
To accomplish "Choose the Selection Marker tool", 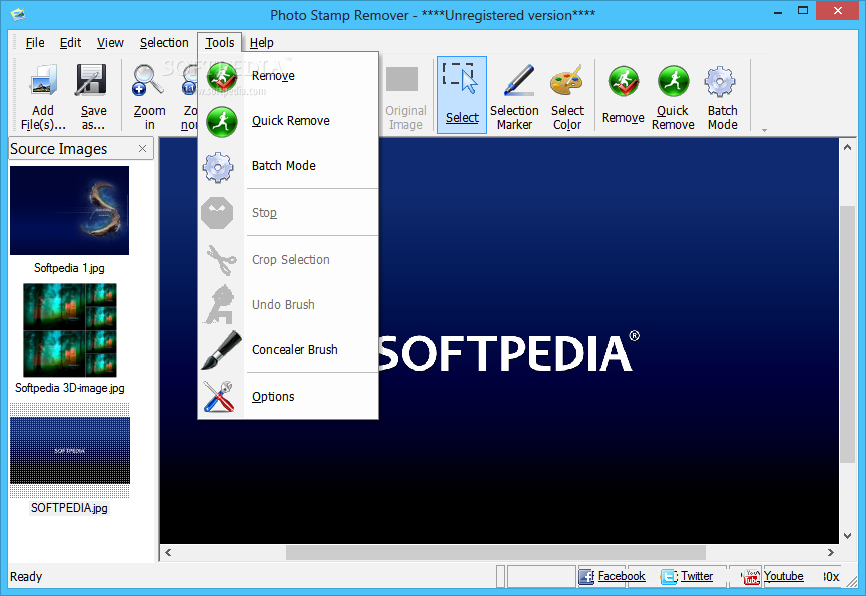I will pyautogui.click(x=514, y=95).
